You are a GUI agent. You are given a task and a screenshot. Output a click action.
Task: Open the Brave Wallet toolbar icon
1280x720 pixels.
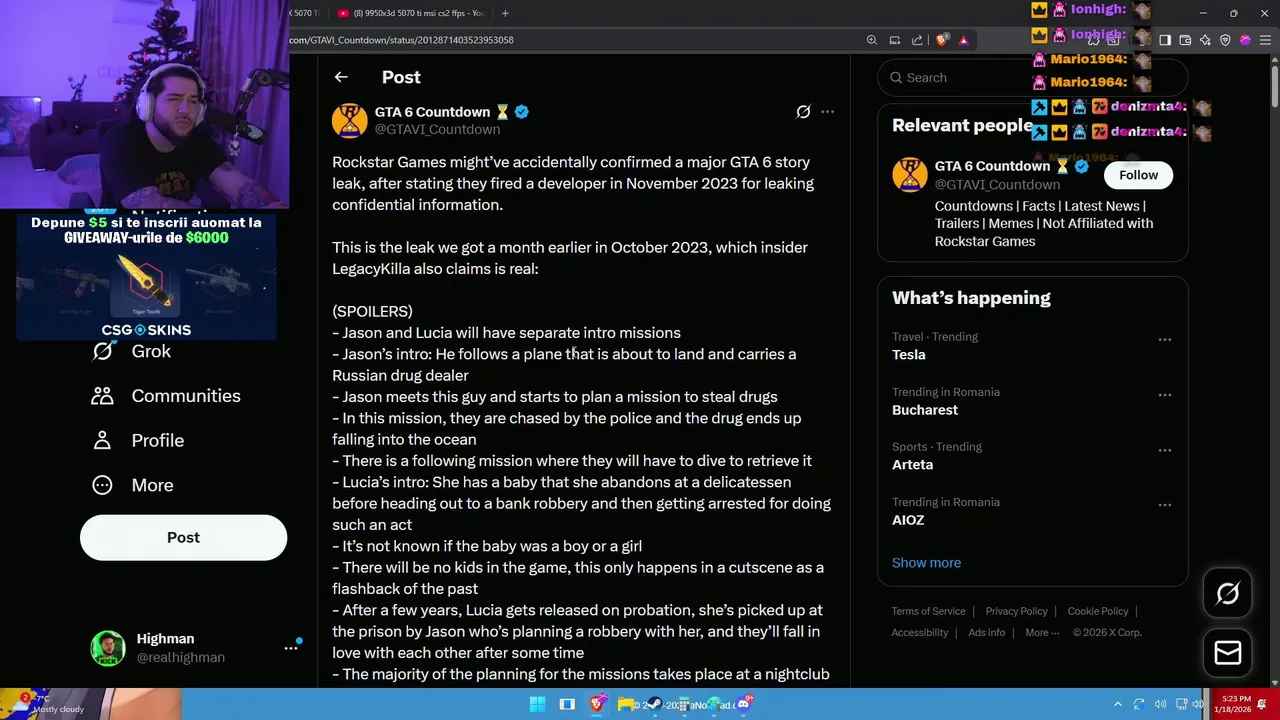1185,40
